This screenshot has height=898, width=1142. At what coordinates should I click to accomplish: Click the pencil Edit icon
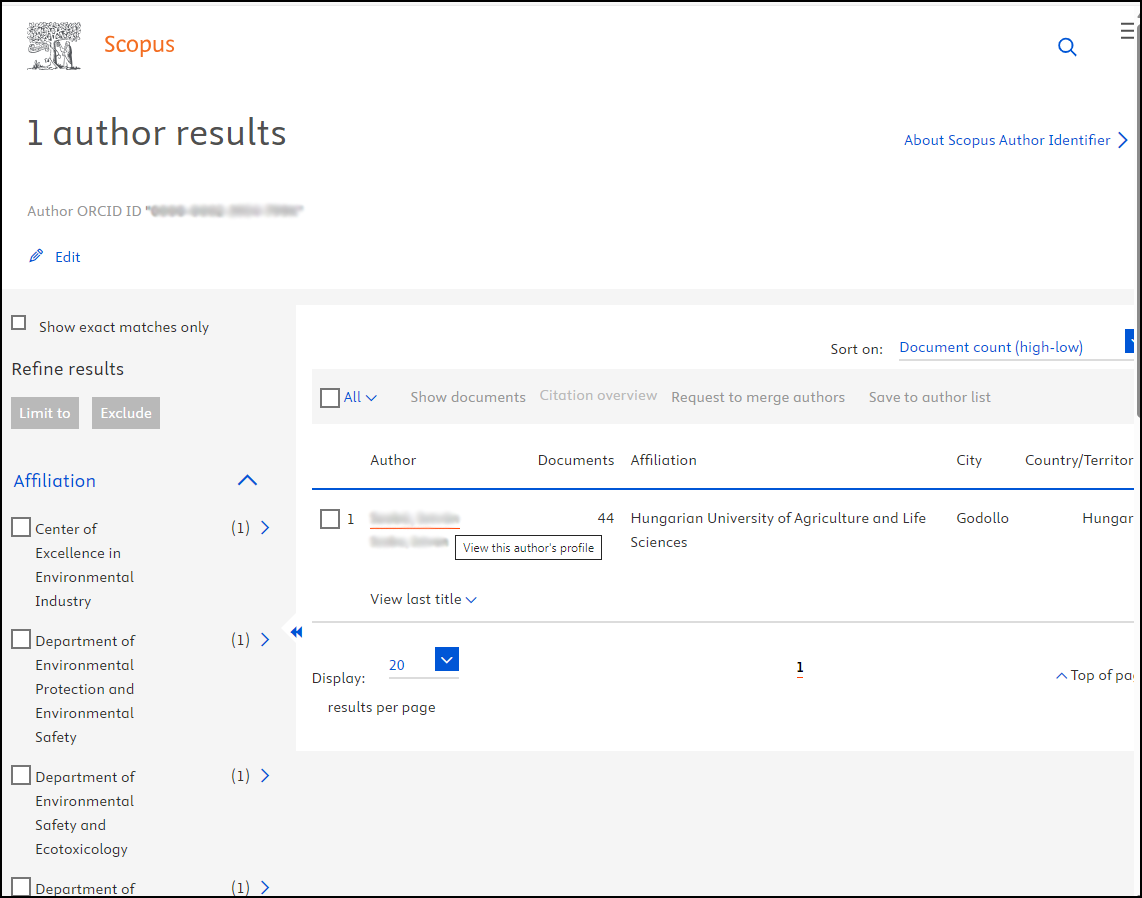pyautogui.click(x=36, y=256)
